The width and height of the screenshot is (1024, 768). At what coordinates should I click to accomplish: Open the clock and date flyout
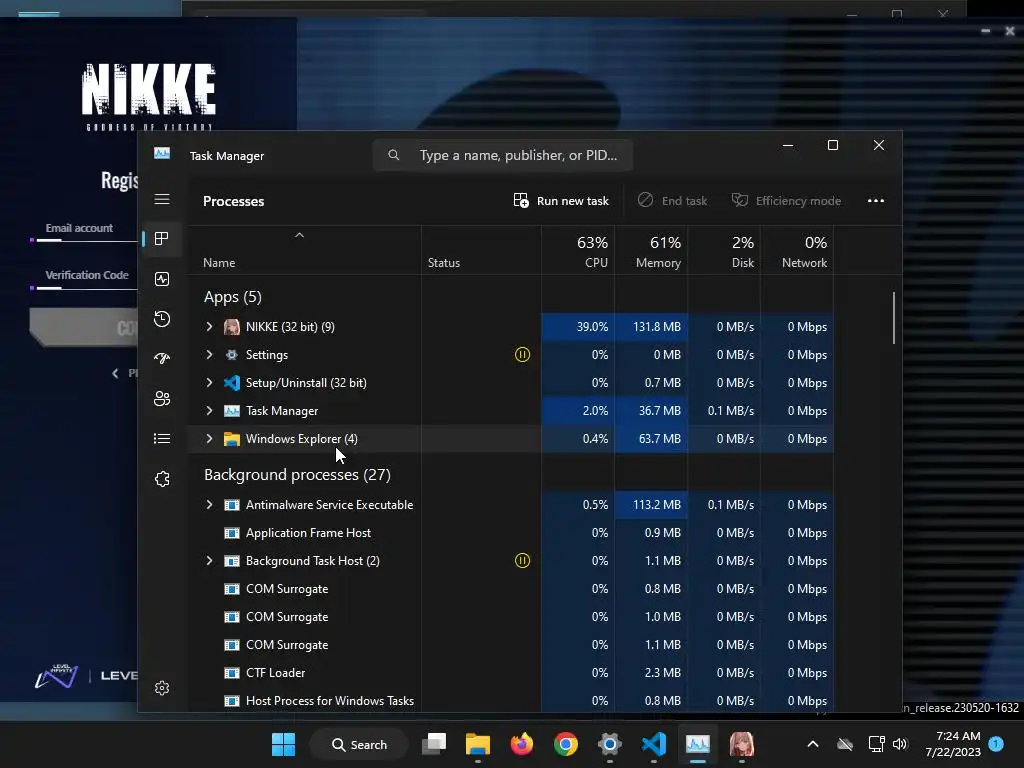(x=952, y=744)
